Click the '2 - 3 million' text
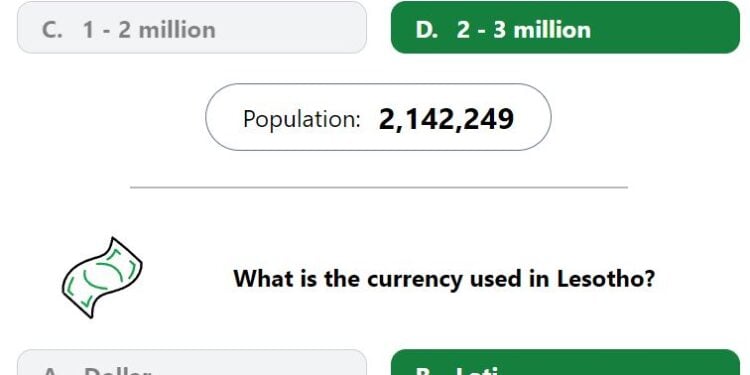The width and height of the screenshot is (750, 375). click(x=524, y=30)
